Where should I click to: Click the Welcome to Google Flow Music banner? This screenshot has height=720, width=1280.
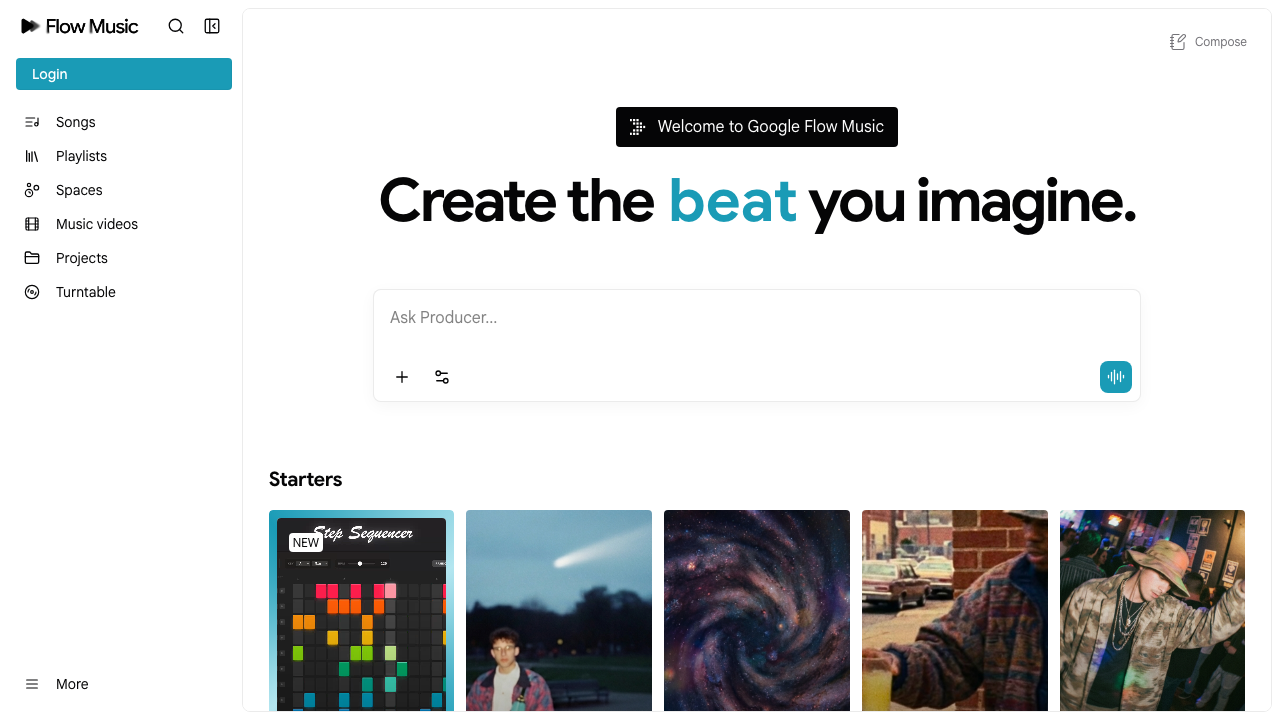757,127
